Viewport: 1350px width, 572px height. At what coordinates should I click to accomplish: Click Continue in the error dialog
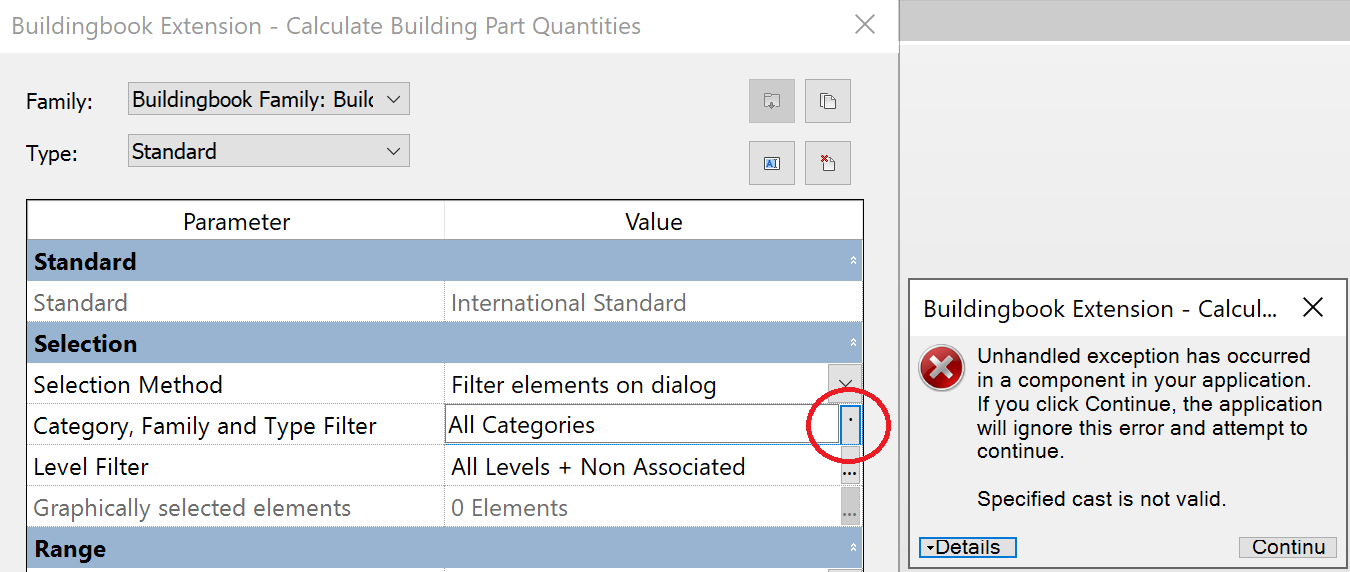pos(1287,547)
